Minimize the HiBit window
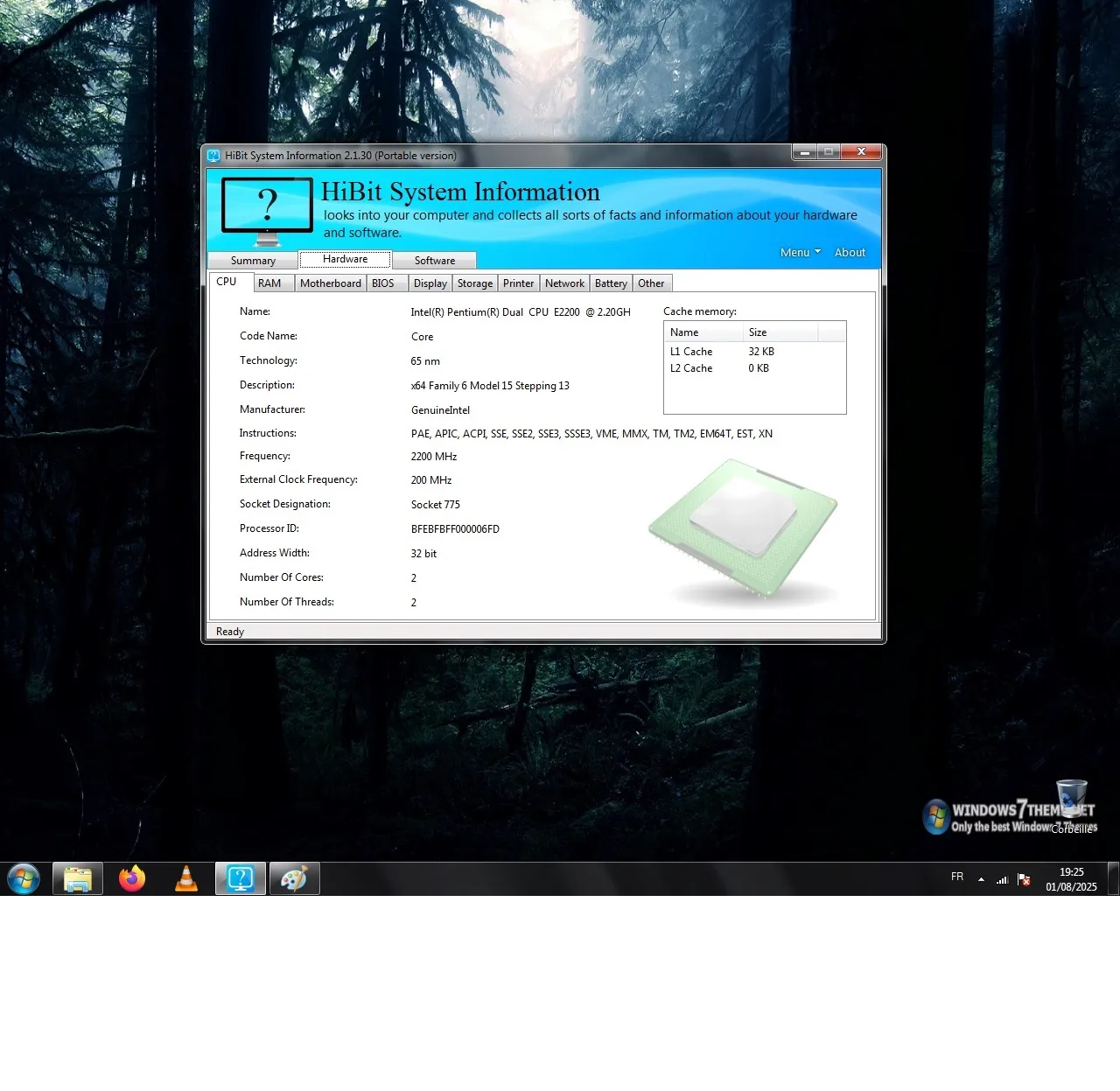 805,152
